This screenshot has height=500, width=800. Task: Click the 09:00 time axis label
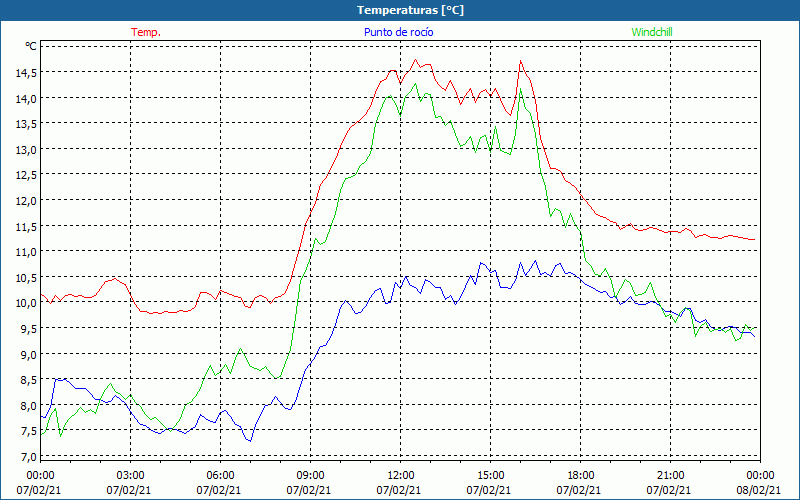pos(310,475)
